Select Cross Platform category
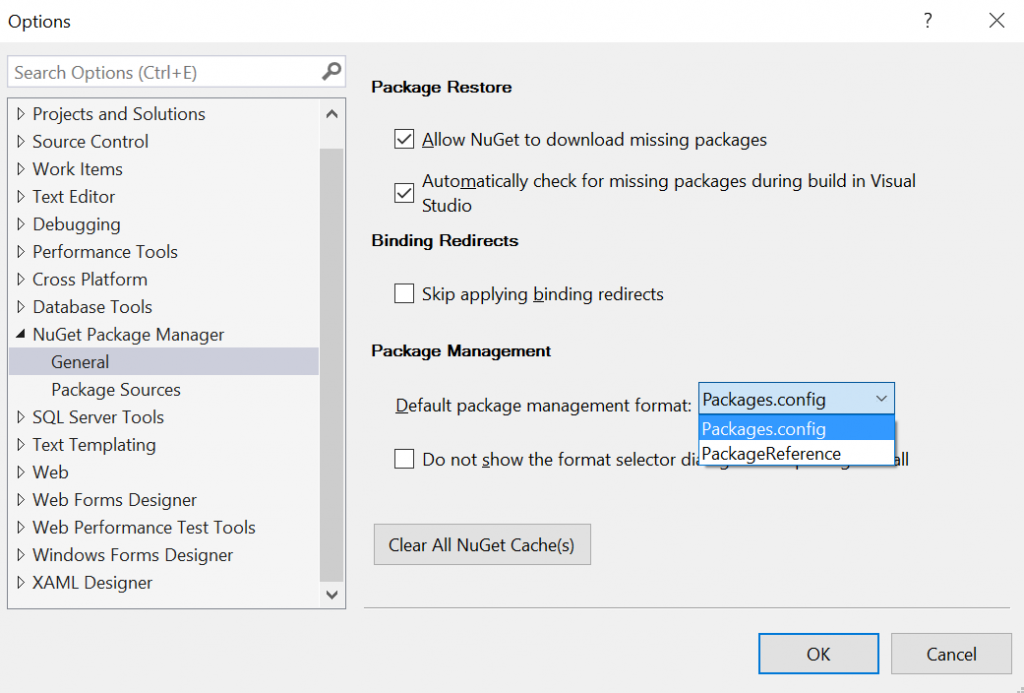 point(90,279)
